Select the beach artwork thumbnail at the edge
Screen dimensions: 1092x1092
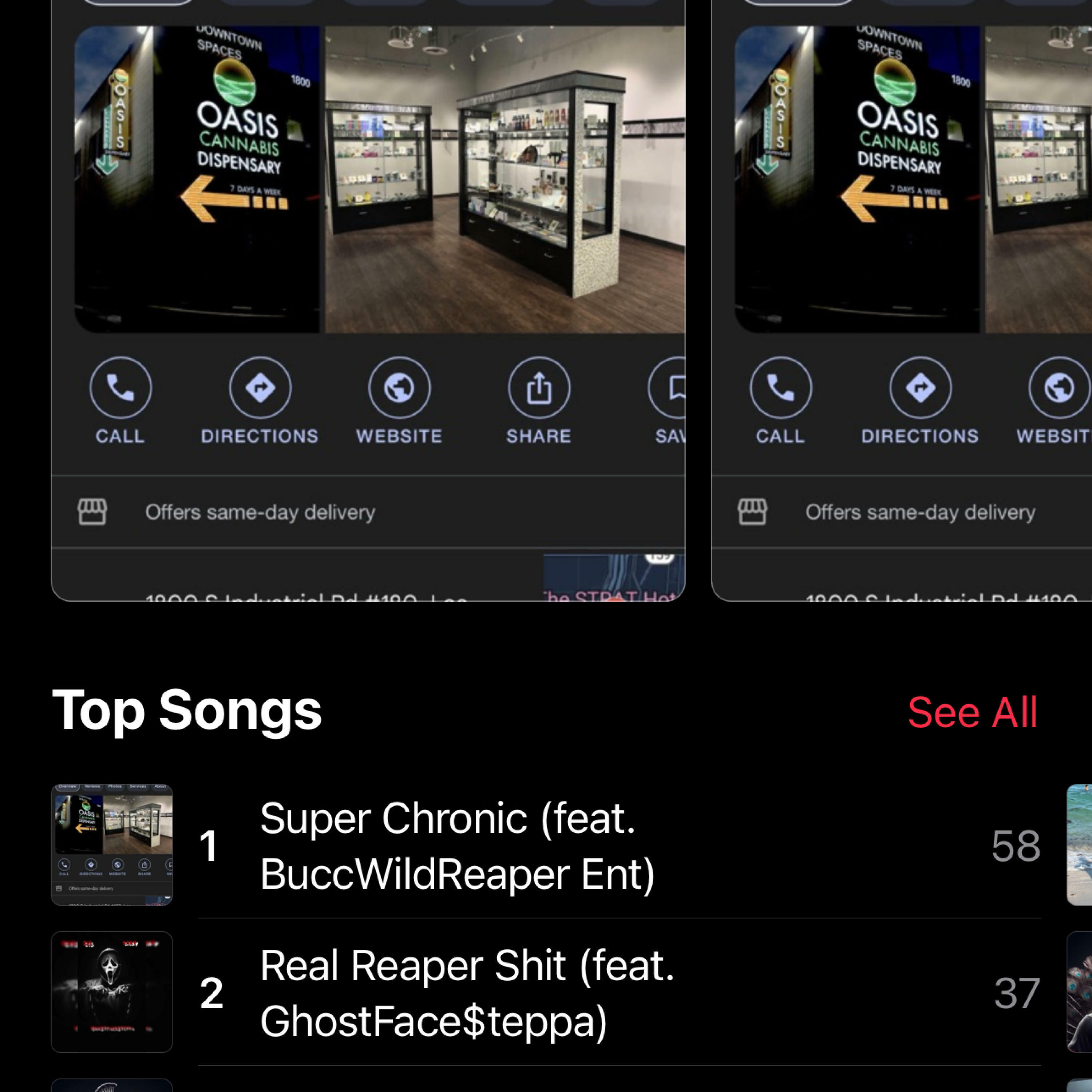tap(1079, 844)
